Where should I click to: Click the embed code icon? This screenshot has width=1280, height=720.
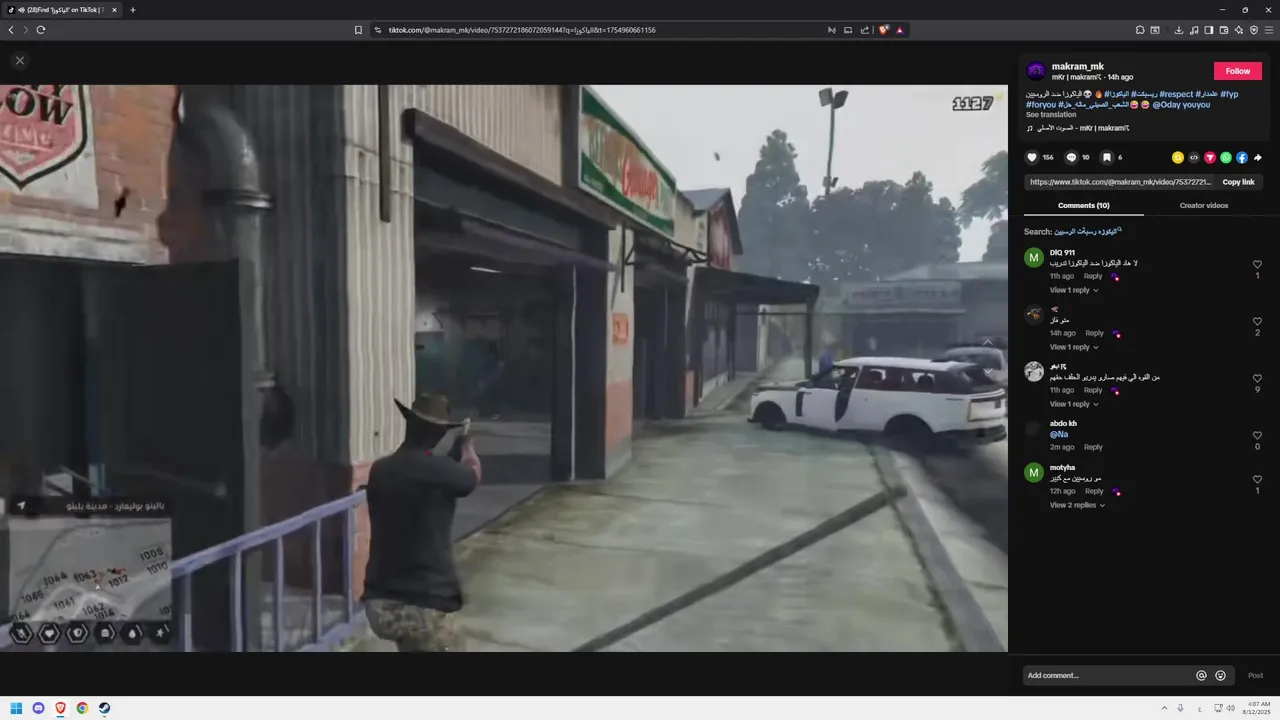pyautogui.click(x=1194, y=157)
